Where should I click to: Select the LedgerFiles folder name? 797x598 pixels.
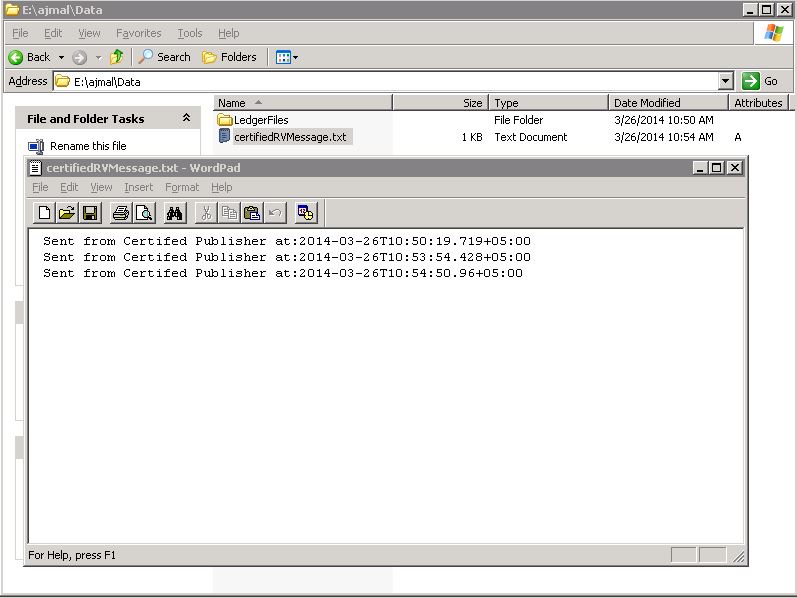[x=261, y=120]
